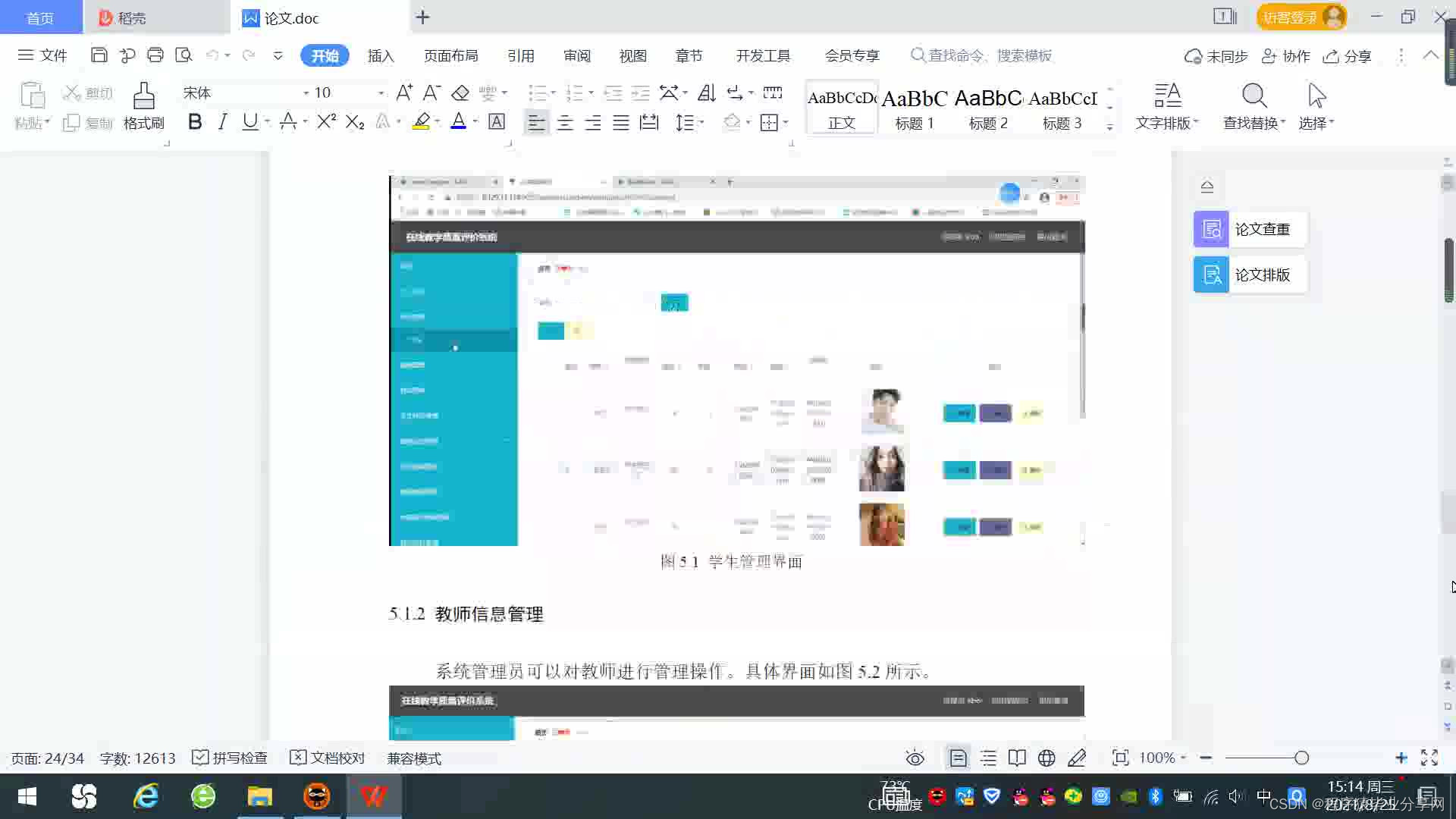
Task: Open the 页面布局 ribbon tab
Action: tap(450, 56)
